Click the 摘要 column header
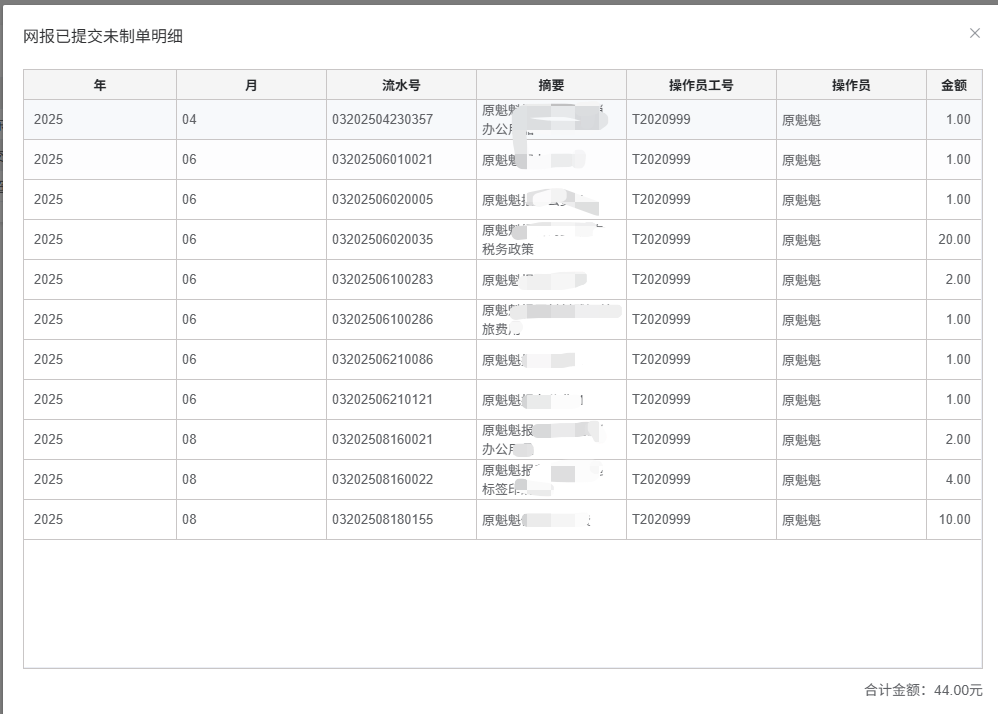 click(x=551, y=85)
